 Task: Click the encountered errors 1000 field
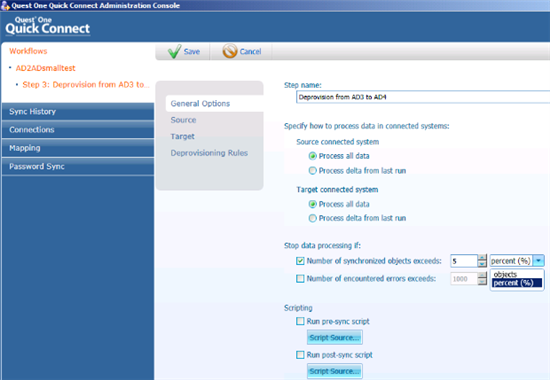(464, 279)
